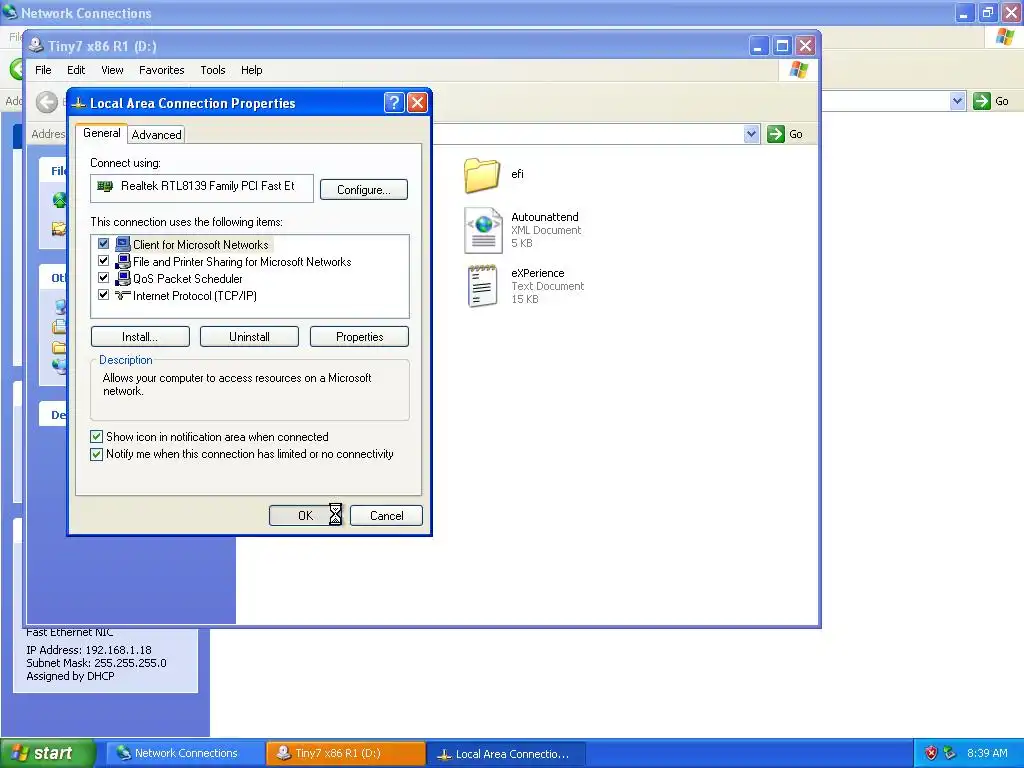Click the Windows flag logo in Tiny7 window
Image resolution: width=1024 pixels, height=768 pixels.
[798, 70]
